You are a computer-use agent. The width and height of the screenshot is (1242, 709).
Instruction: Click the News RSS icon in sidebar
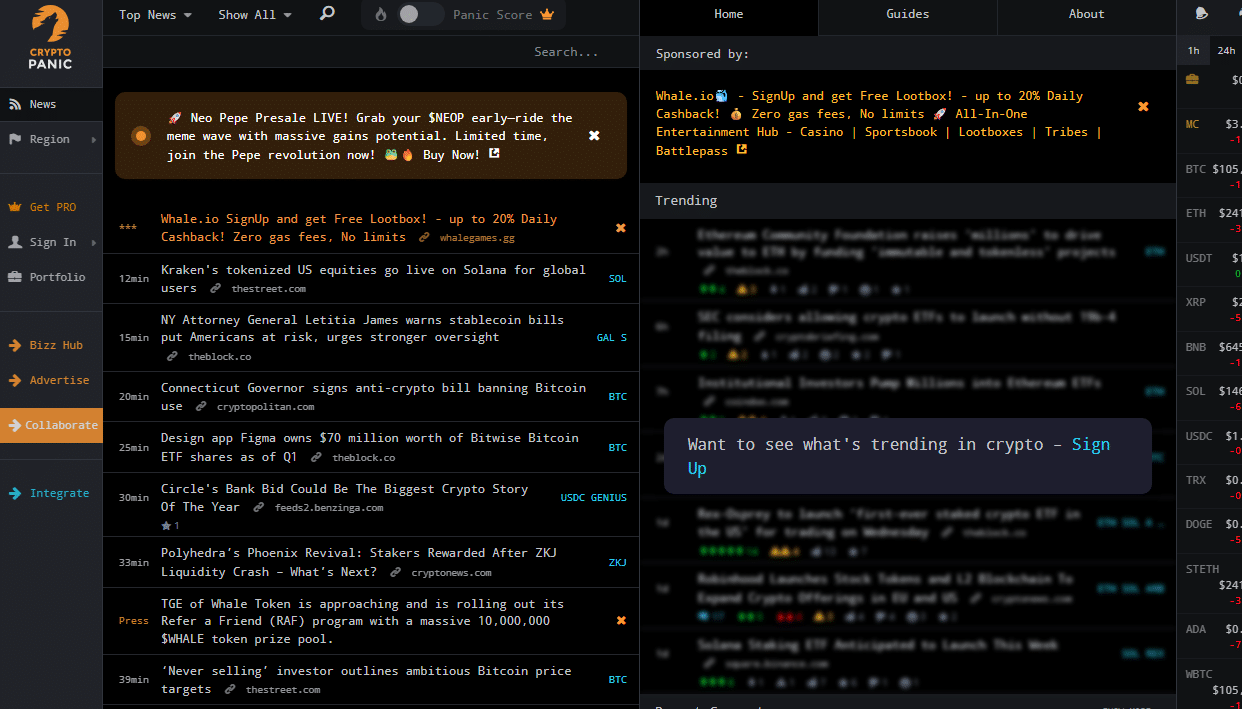(x=15, y=104)
